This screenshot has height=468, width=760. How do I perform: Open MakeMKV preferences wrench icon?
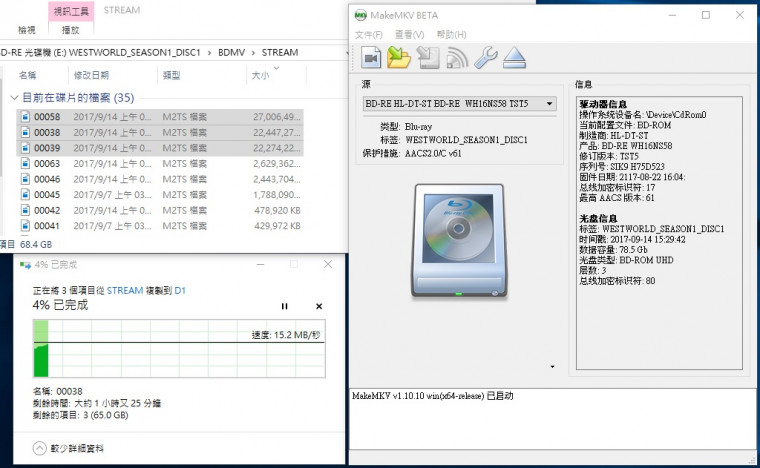(x=486, y=58)
